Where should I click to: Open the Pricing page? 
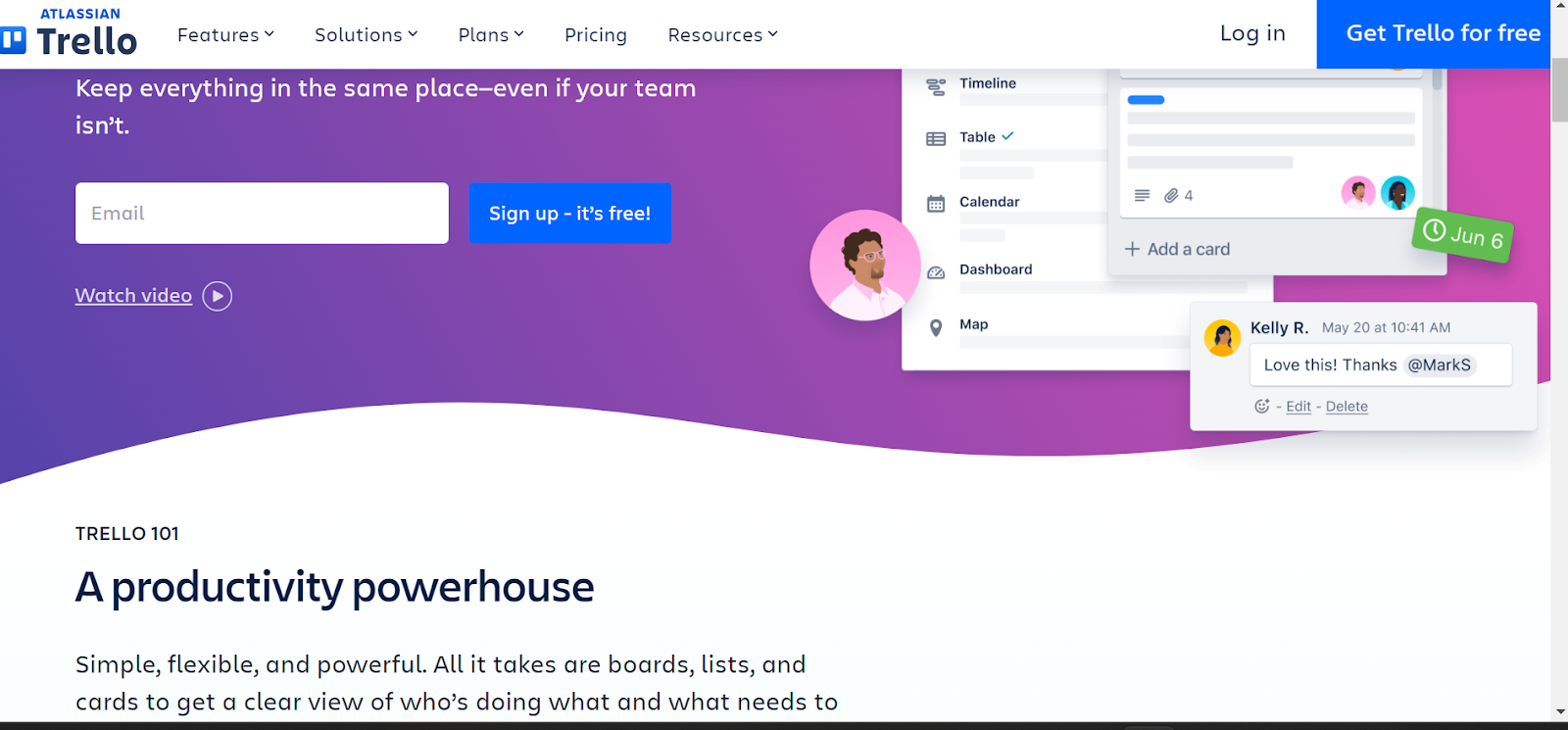tap(596, 35)
